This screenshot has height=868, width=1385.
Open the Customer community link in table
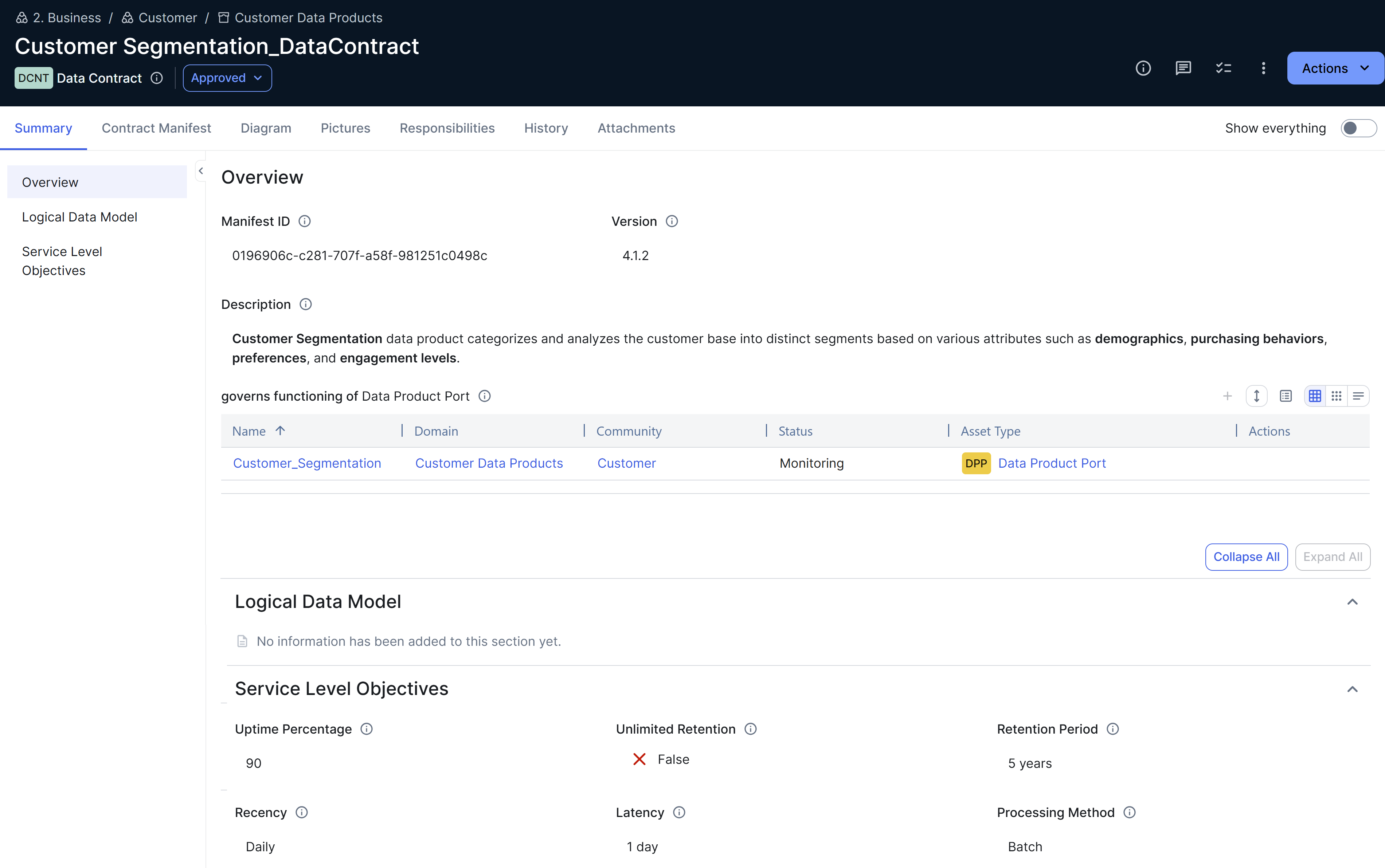626,463
